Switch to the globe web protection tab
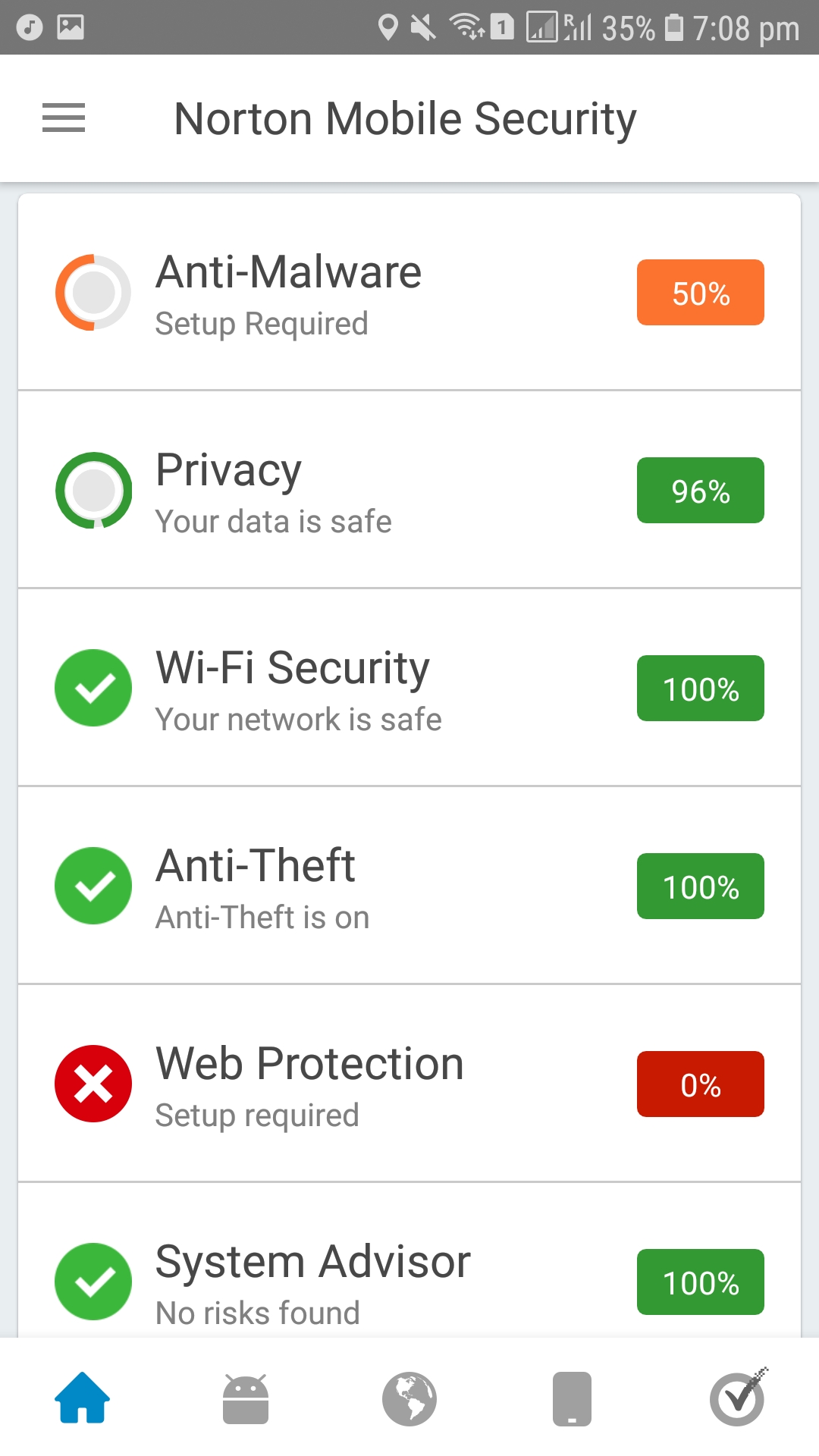The width and height of the screenshot is (819, 1456). (409, 1398)
